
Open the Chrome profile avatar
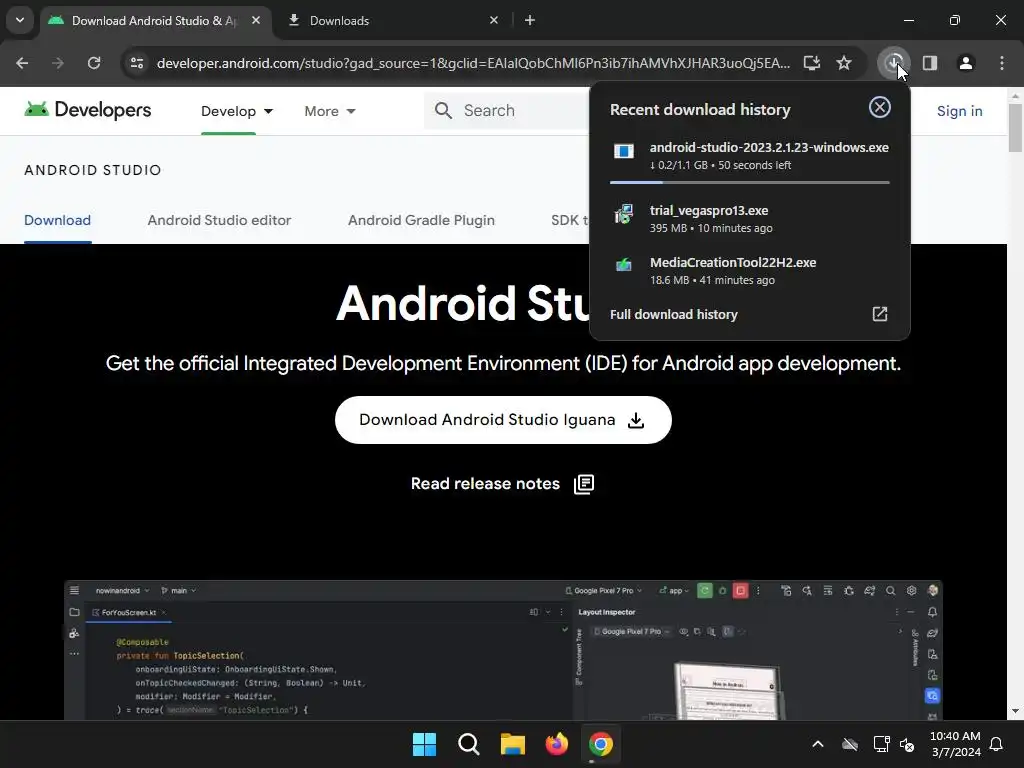(966, 63)
